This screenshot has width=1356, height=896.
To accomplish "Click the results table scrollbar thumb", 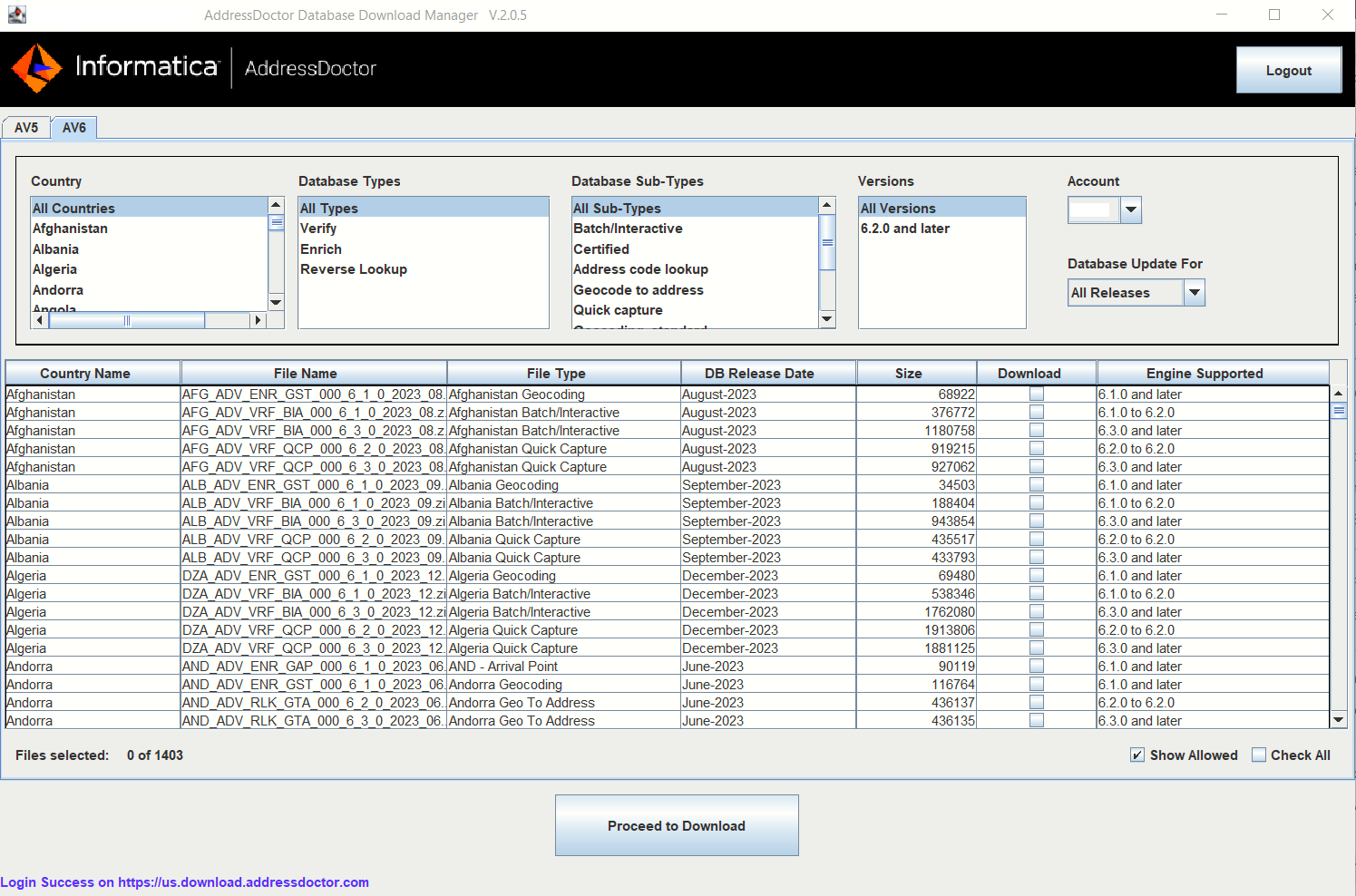I will pos(1338,411).
